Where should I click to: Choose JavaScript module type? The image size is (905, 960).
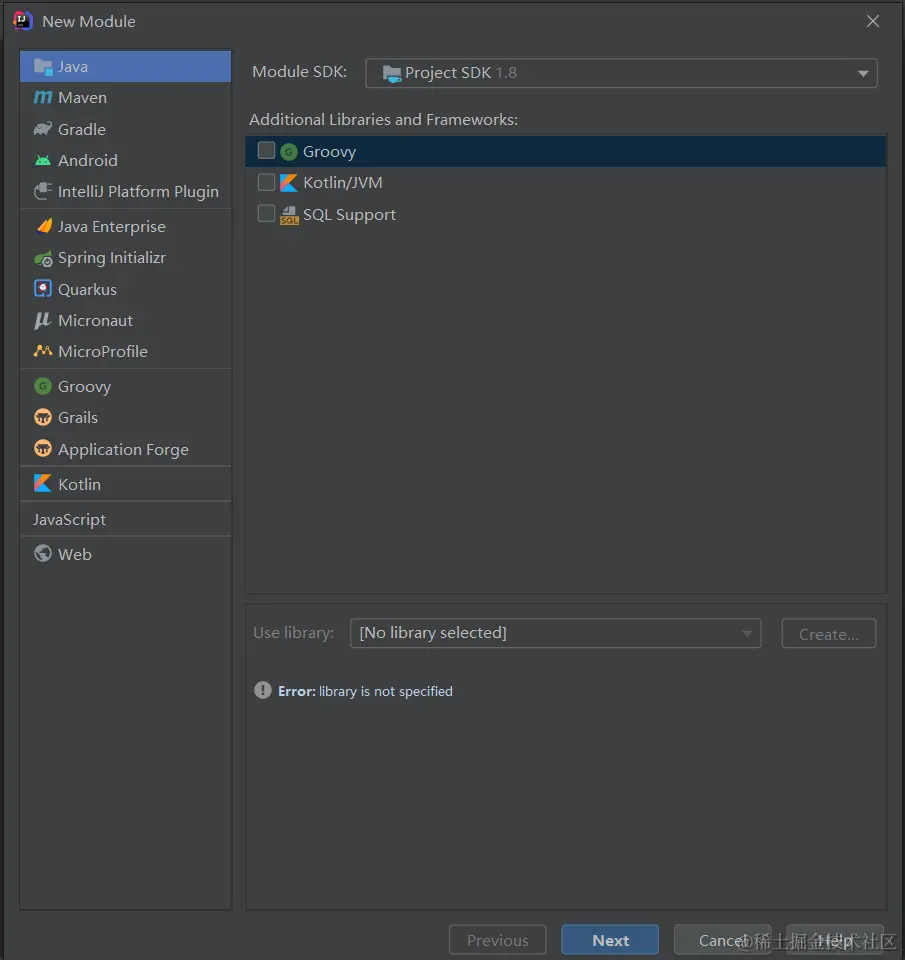coord(126,519)
